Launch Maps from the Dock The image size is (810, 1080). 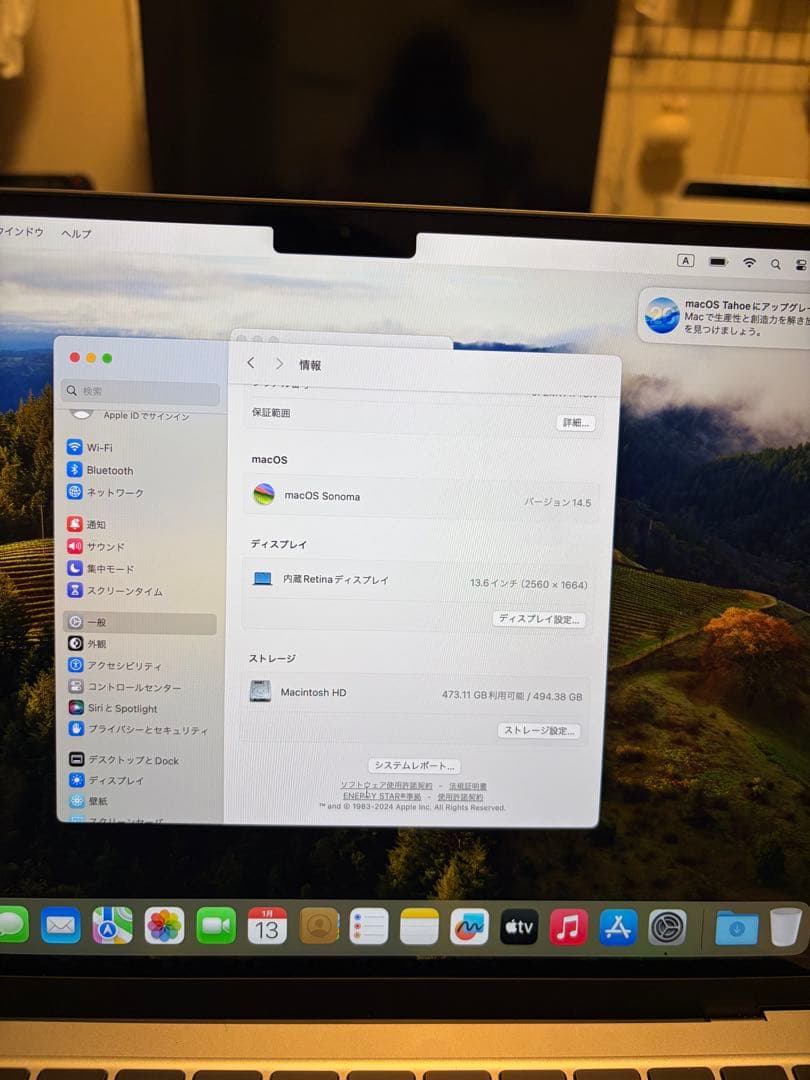click(112, 925)
